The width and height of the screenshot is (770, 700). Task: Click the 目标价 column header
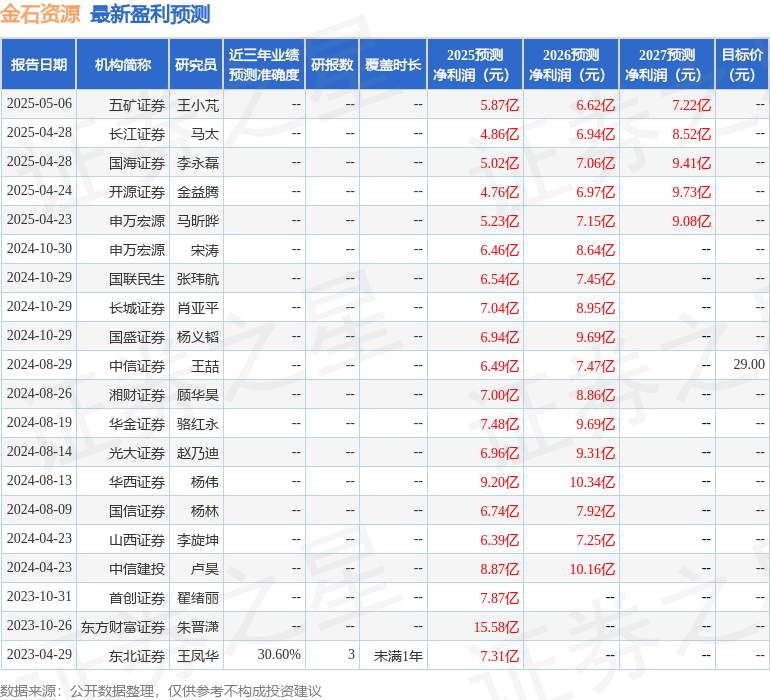[x=742, y=65]
